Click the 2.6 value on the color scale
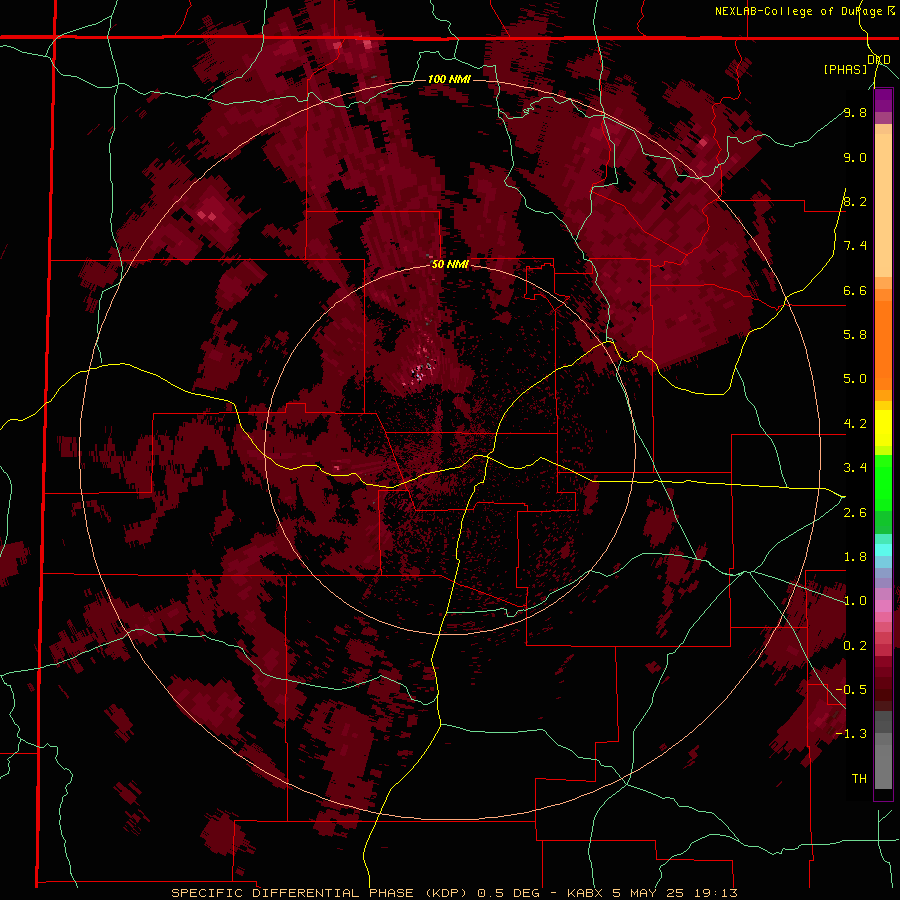The width and height of the screenshot is (900, 900). tap(855, 513)
